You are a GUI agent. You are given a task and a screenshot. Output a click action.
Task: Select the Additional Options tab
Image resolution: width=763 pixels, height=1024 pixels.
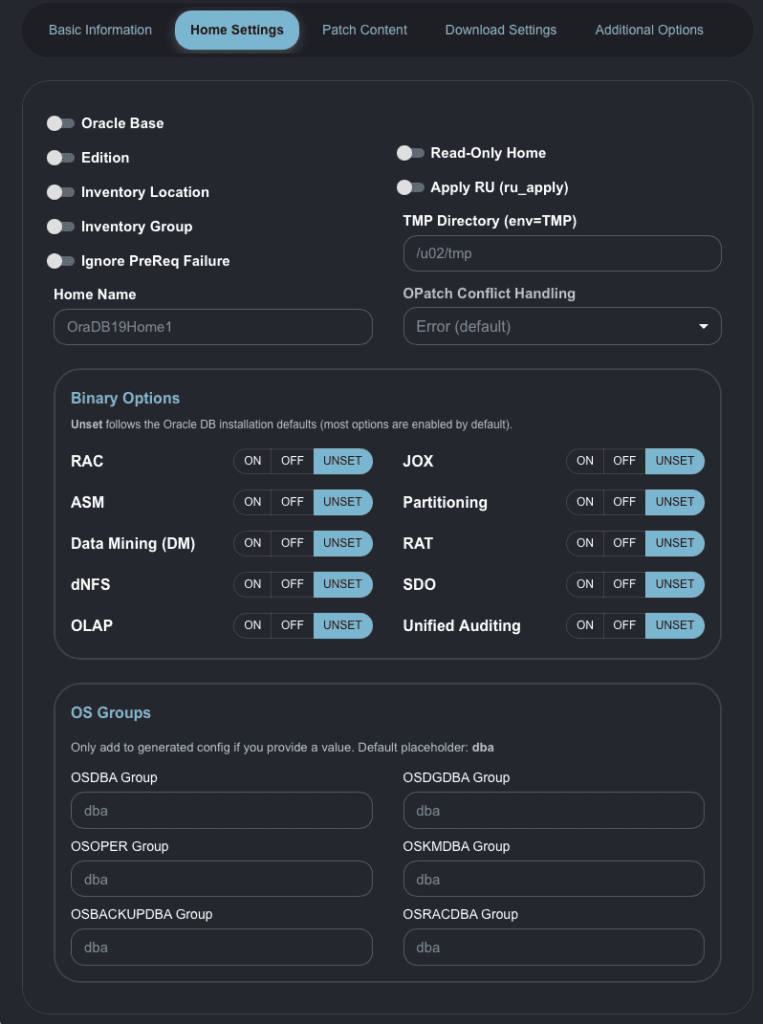pyautogui.click(x=649, y=30)
